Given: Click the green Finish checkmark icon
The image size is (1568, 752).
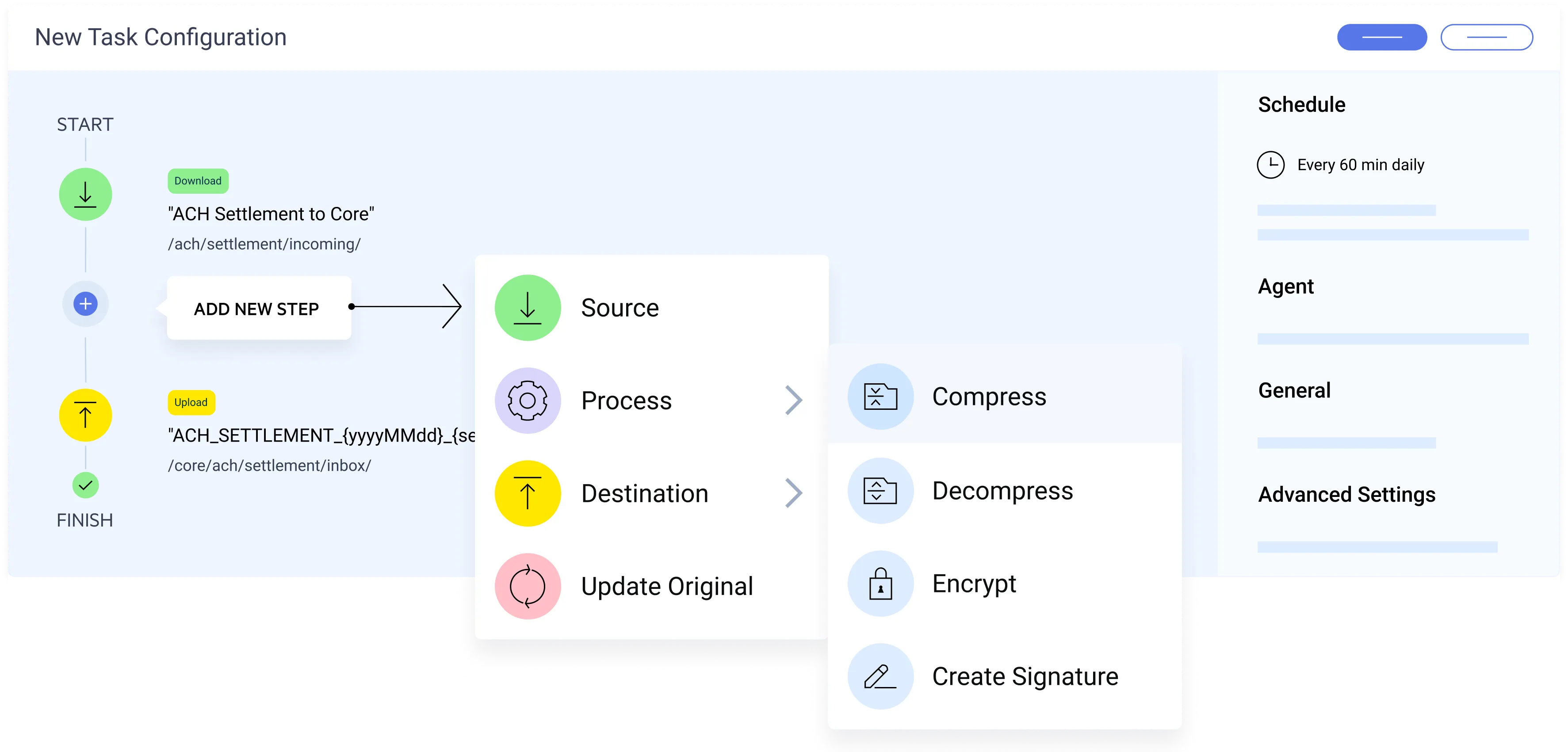Looking at the screenshot, I should 85,485.
